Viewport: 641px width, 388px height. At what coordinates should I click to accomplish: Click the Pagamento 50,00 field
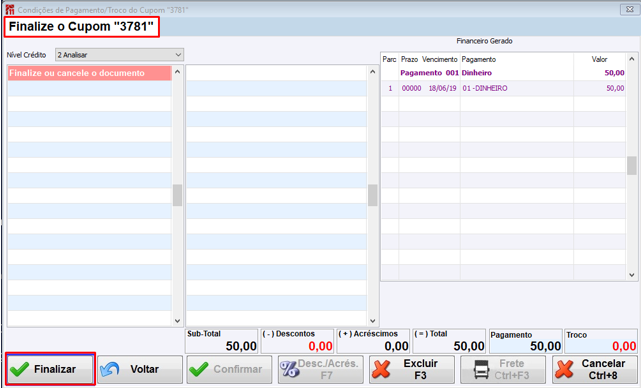click(x=526, y=342)
